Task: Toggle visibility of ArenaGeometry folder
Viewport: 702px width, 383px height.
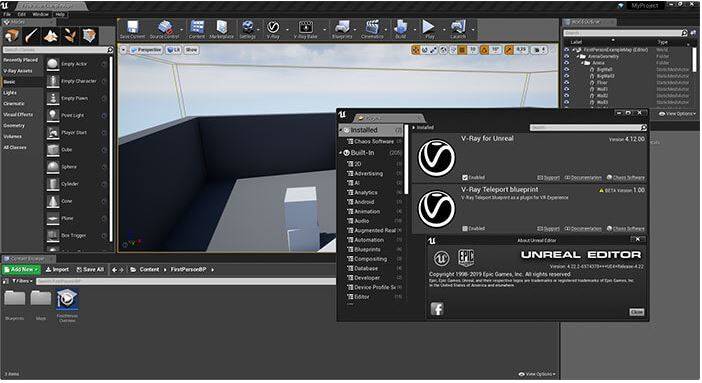Action: [567, 56]
